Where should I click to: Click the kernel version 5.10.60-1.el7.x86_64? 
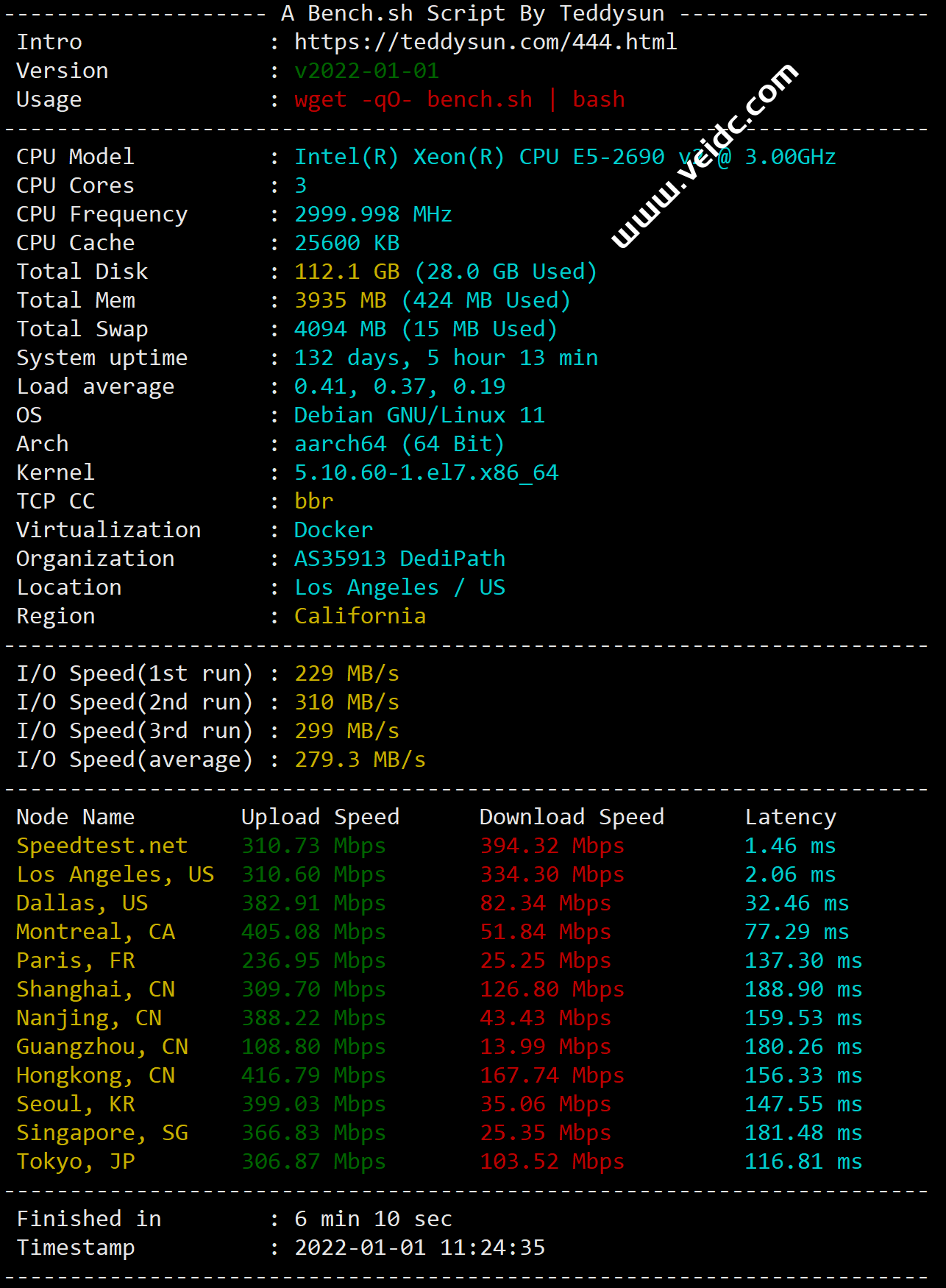[426, 473]
